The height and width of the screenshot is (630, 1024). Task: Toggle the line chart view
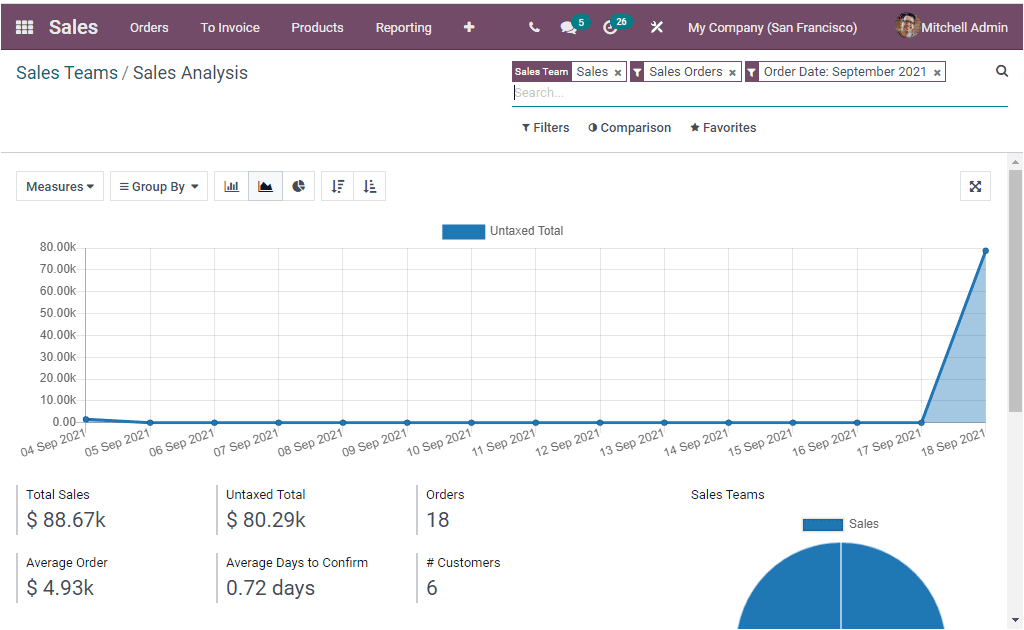point(264,186)
